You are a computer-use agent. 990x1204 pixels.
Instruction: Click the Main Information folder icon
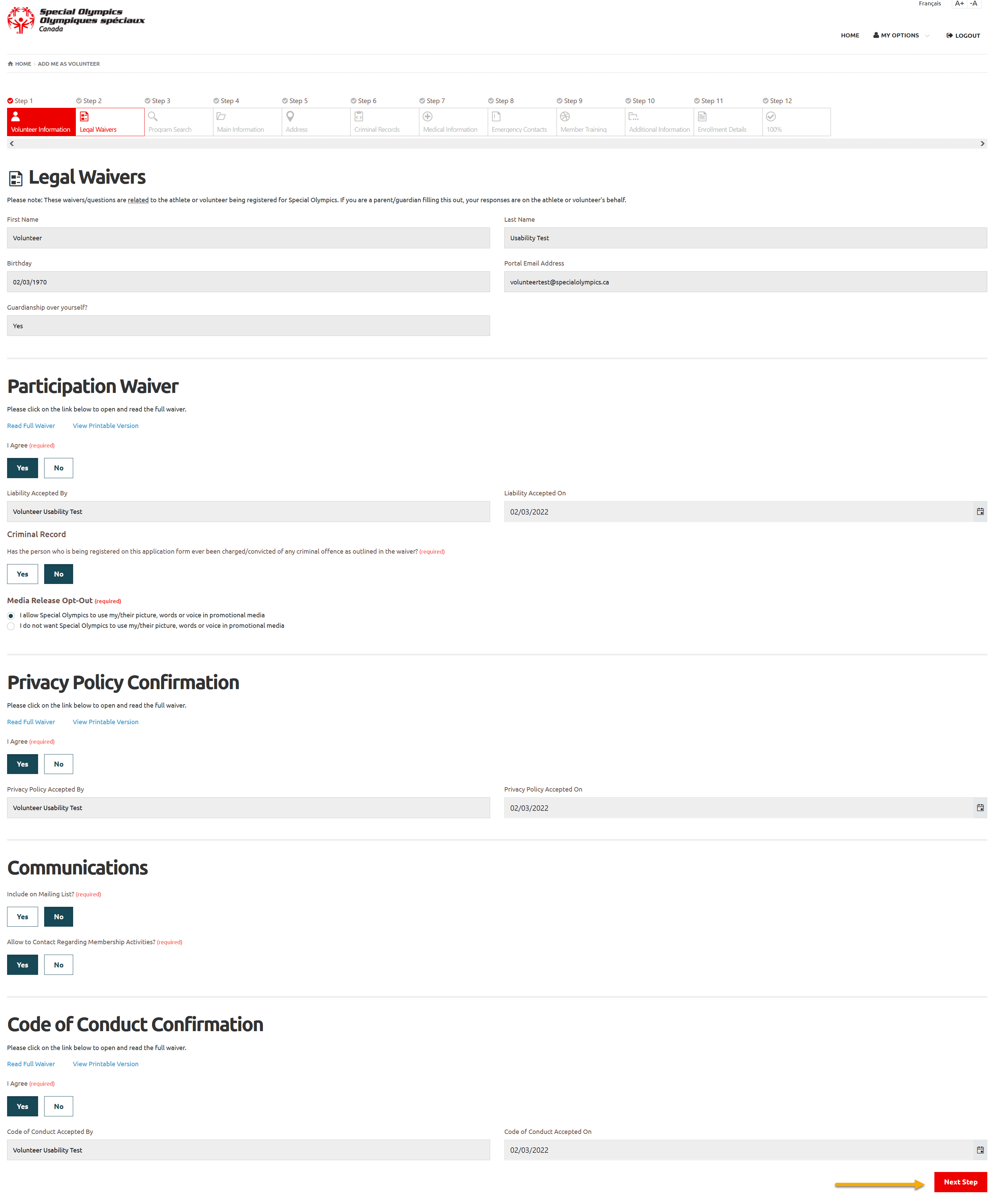pos(221,116)
